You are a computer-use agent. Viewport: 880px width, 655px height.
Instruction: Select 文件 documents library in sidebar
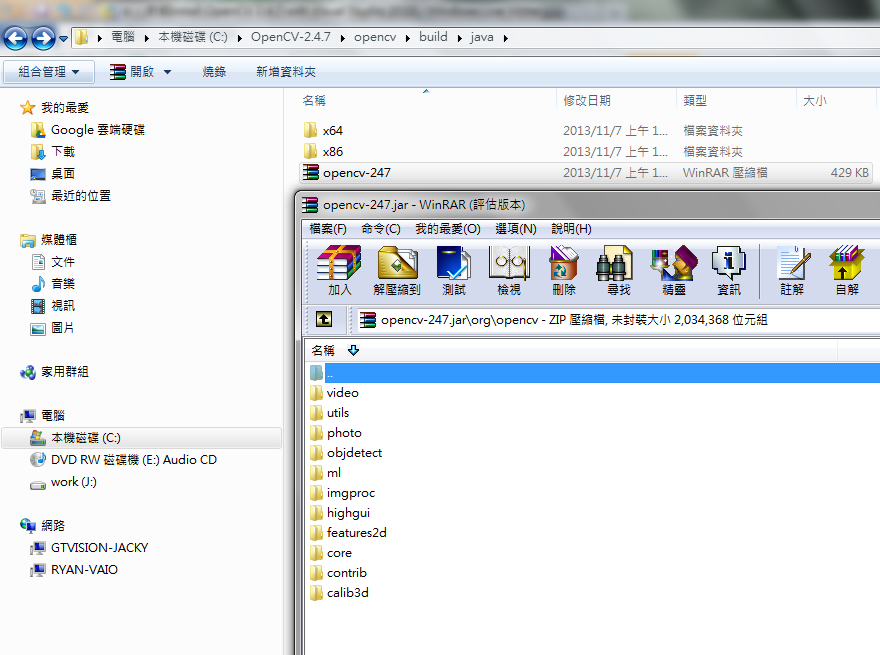pos(62,262)
